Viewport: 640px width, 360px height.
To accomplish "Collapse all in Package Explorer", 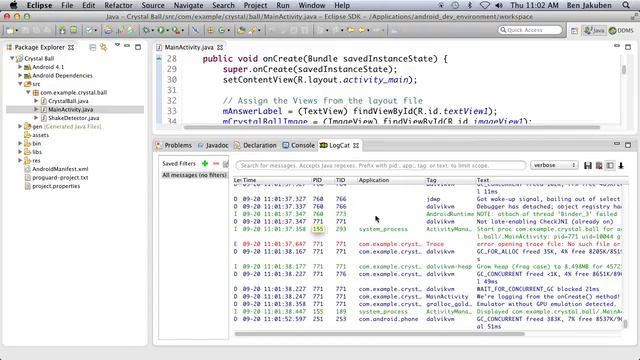I will (x=93, y=48).
